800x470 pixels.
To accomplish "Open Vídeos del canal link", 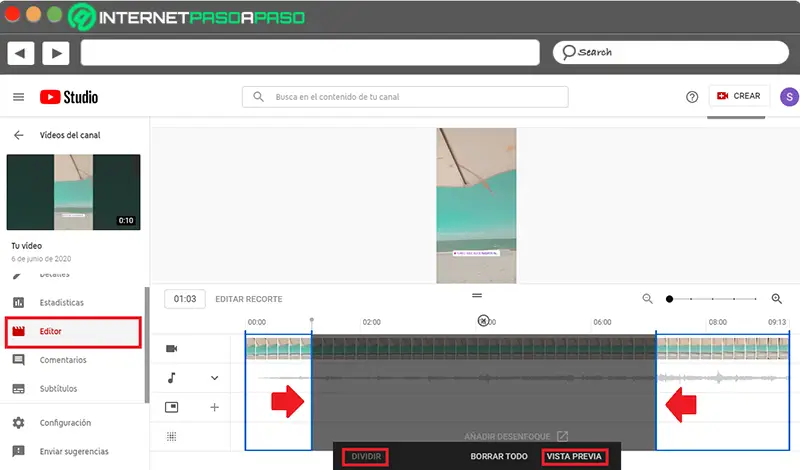I will [x=70, y=135].
